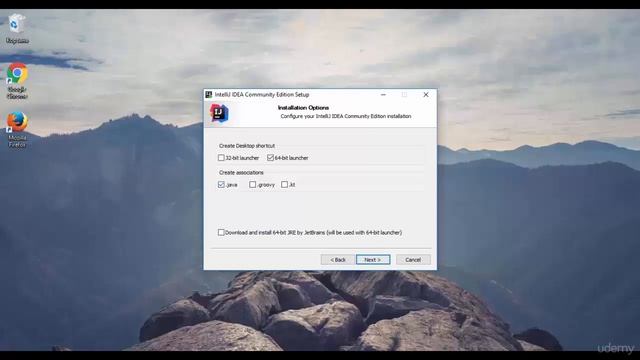Cancel the IntelliJ IDEA setup

413,260
